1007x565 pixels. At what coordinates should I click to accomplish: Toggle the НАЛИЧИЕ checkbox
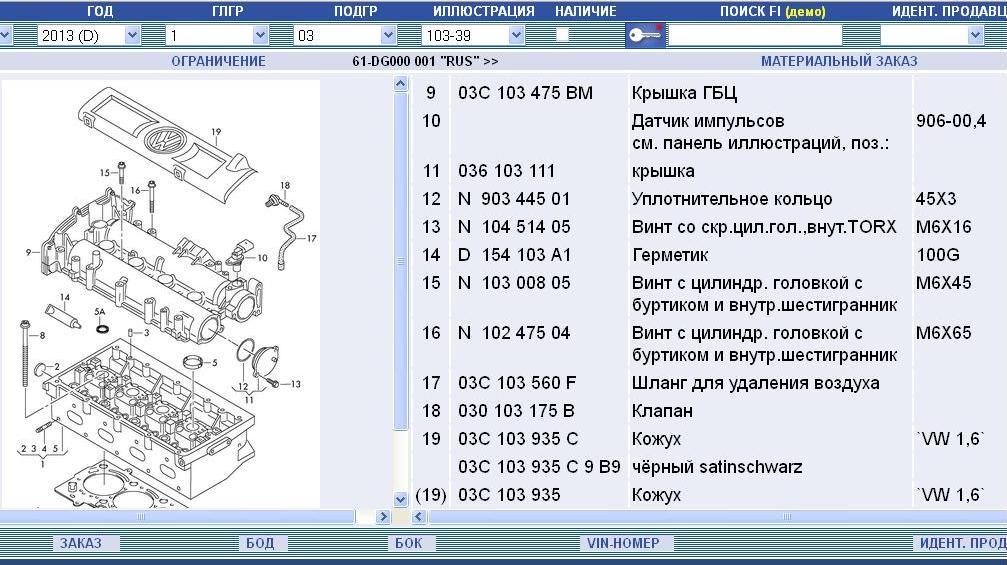(562, 35)
